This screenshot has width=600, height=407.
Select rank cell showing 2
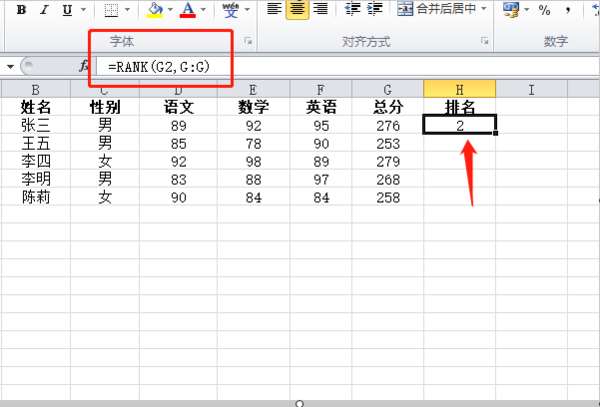[x=460, y=125]
